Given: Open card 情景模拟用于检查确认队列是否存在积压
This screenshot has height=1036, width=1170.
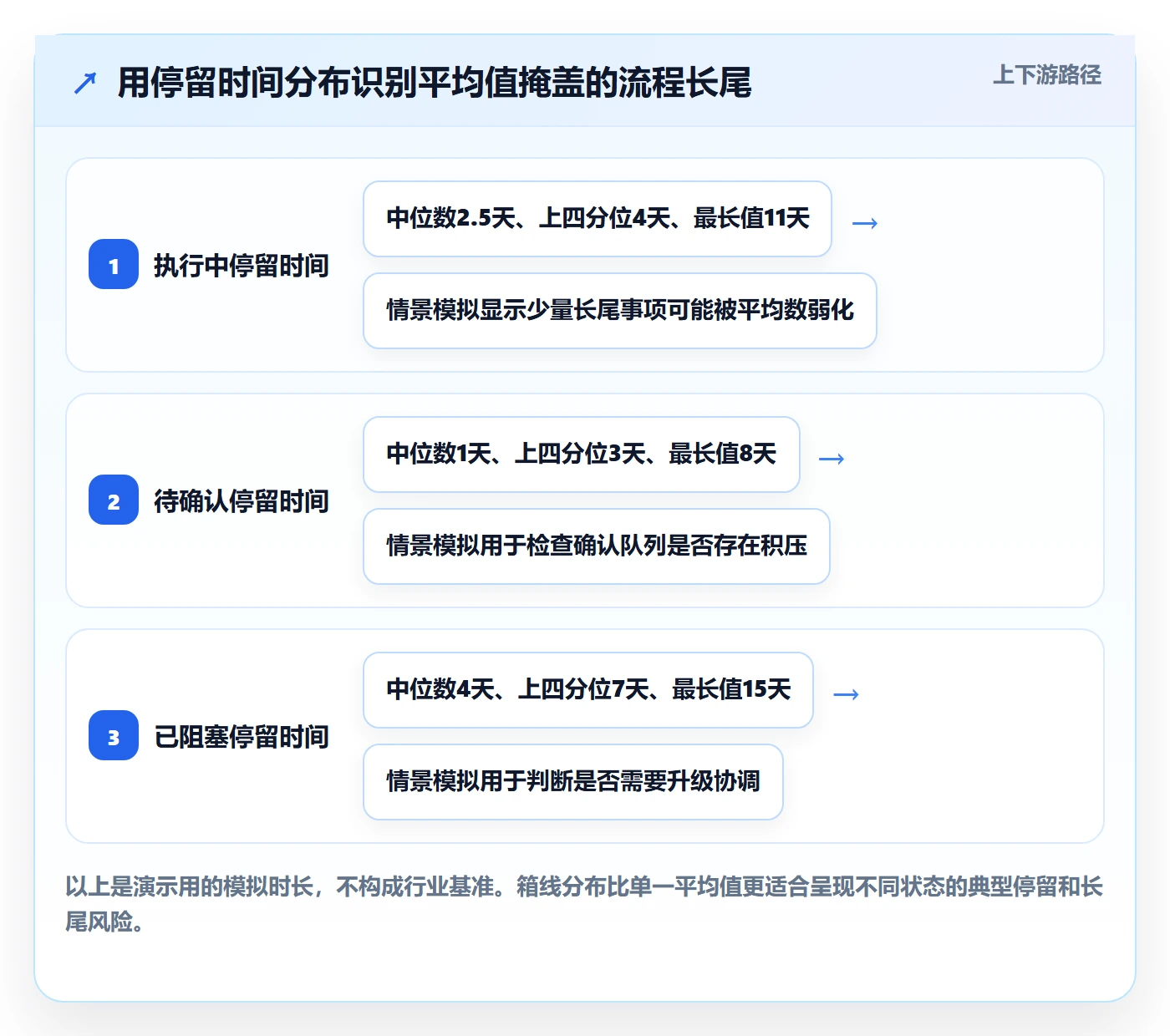Looking at the screenshot, I should (597, 546).
